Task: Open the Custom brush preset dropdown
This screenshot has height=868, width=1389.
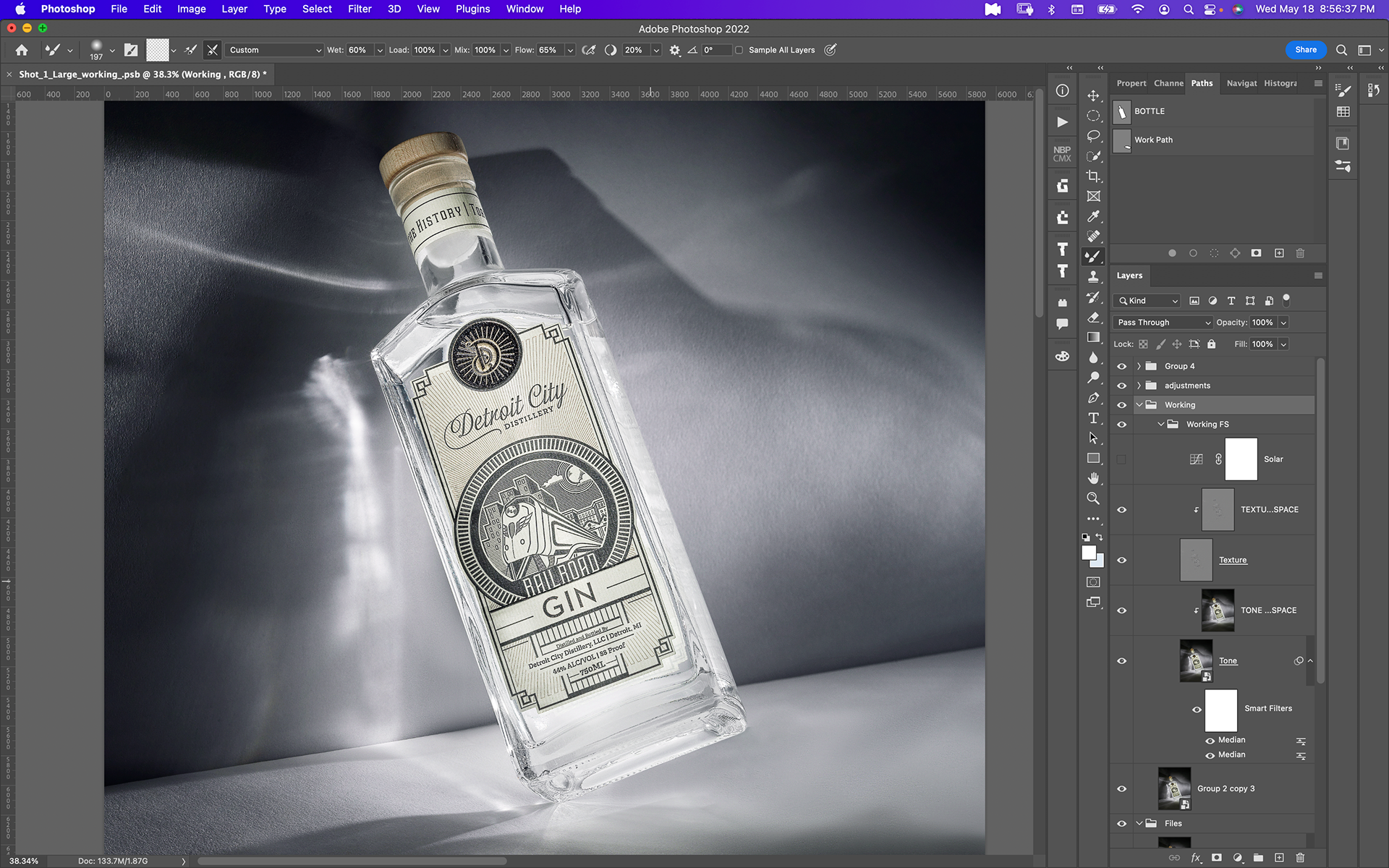Action: point(274,50)
